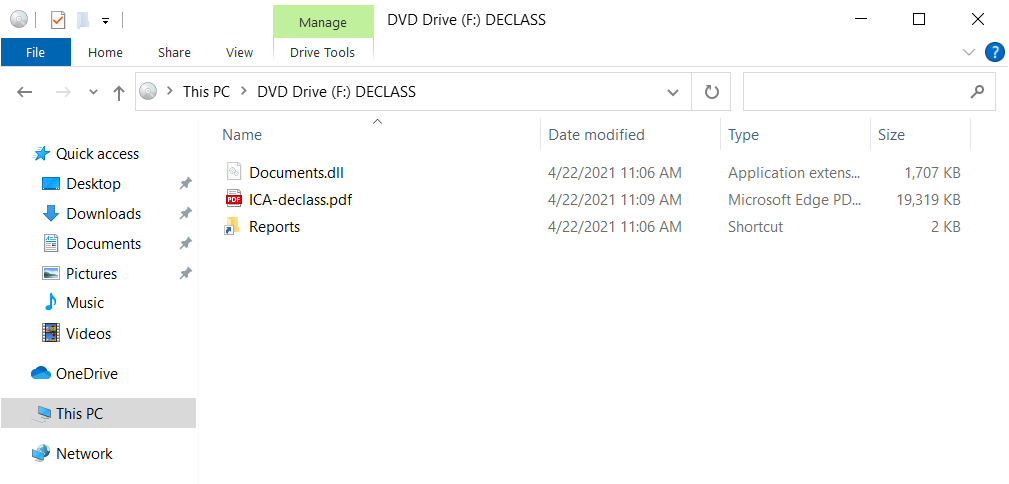Click the Reports shortcut folder icon
This screenshot has width=1009, height=484.
(233, 227)
